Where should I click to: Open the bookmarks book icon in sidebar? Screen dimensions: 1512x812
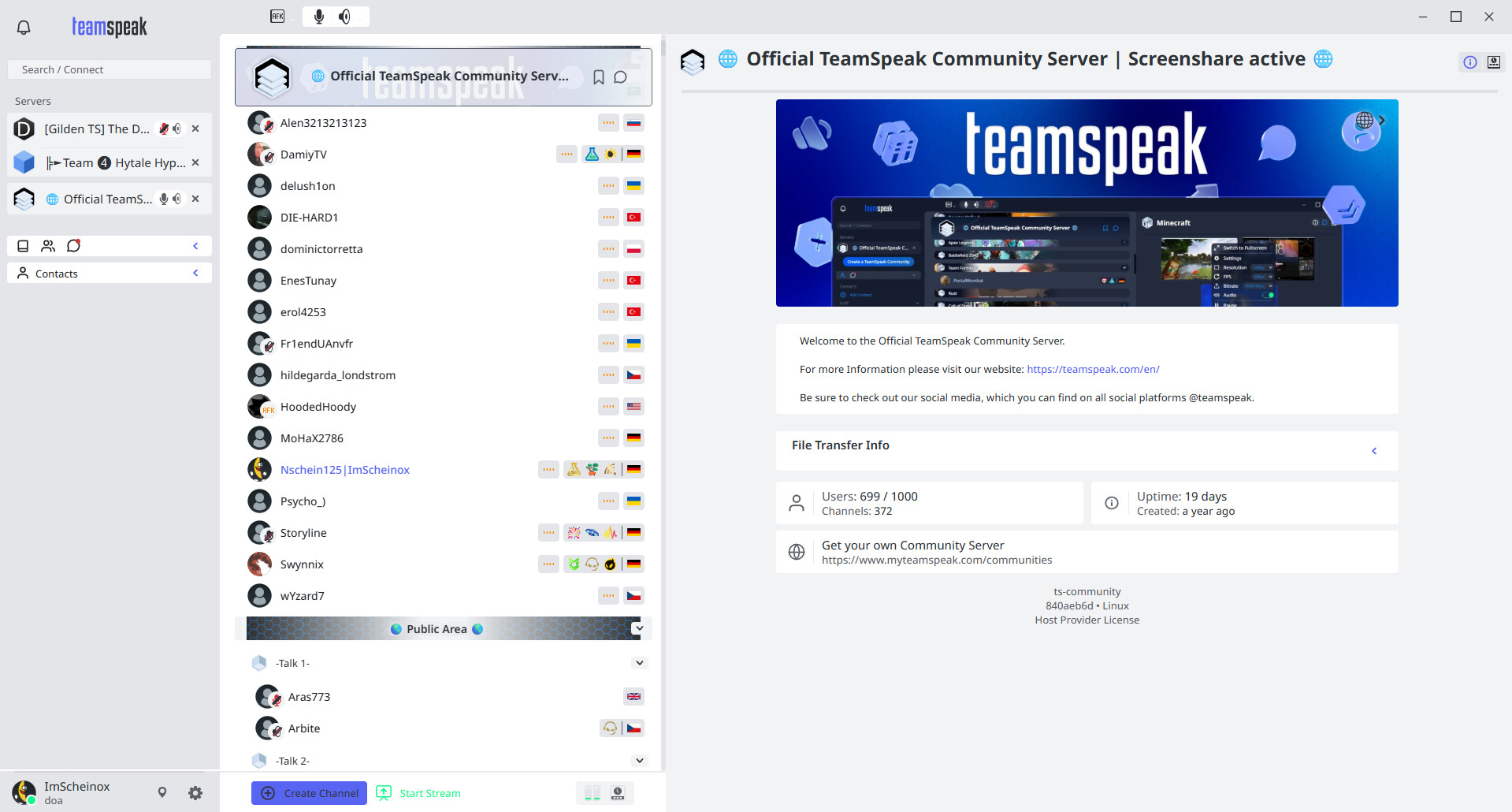(x=23, y=246)
